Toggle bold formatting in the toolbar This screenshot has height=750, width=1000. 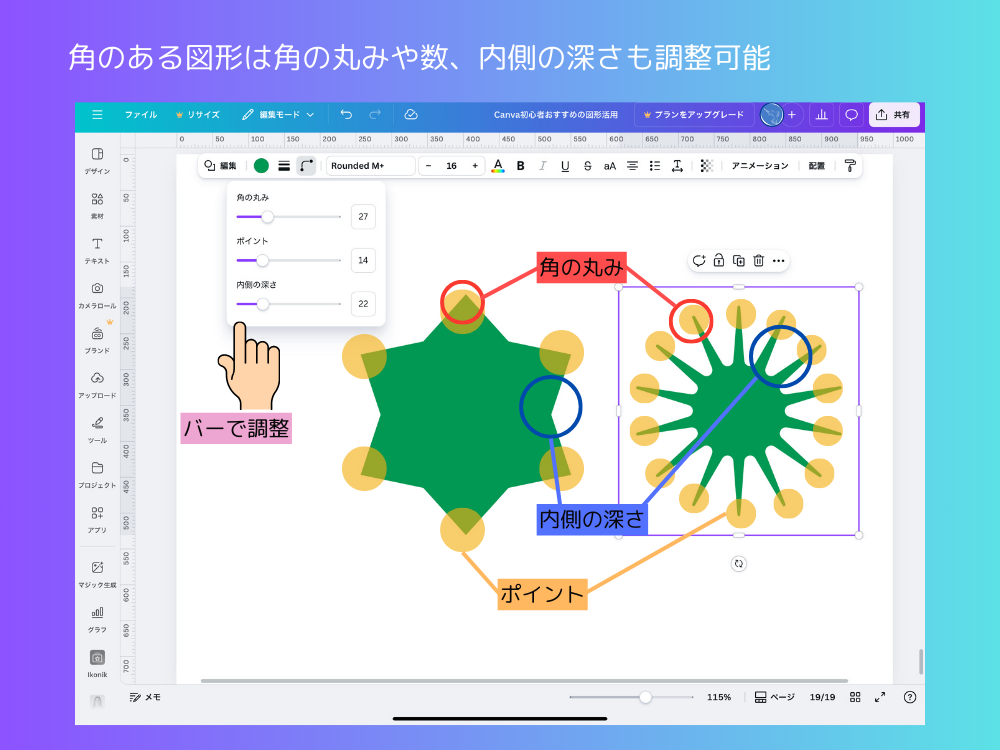tap(519, 166)
